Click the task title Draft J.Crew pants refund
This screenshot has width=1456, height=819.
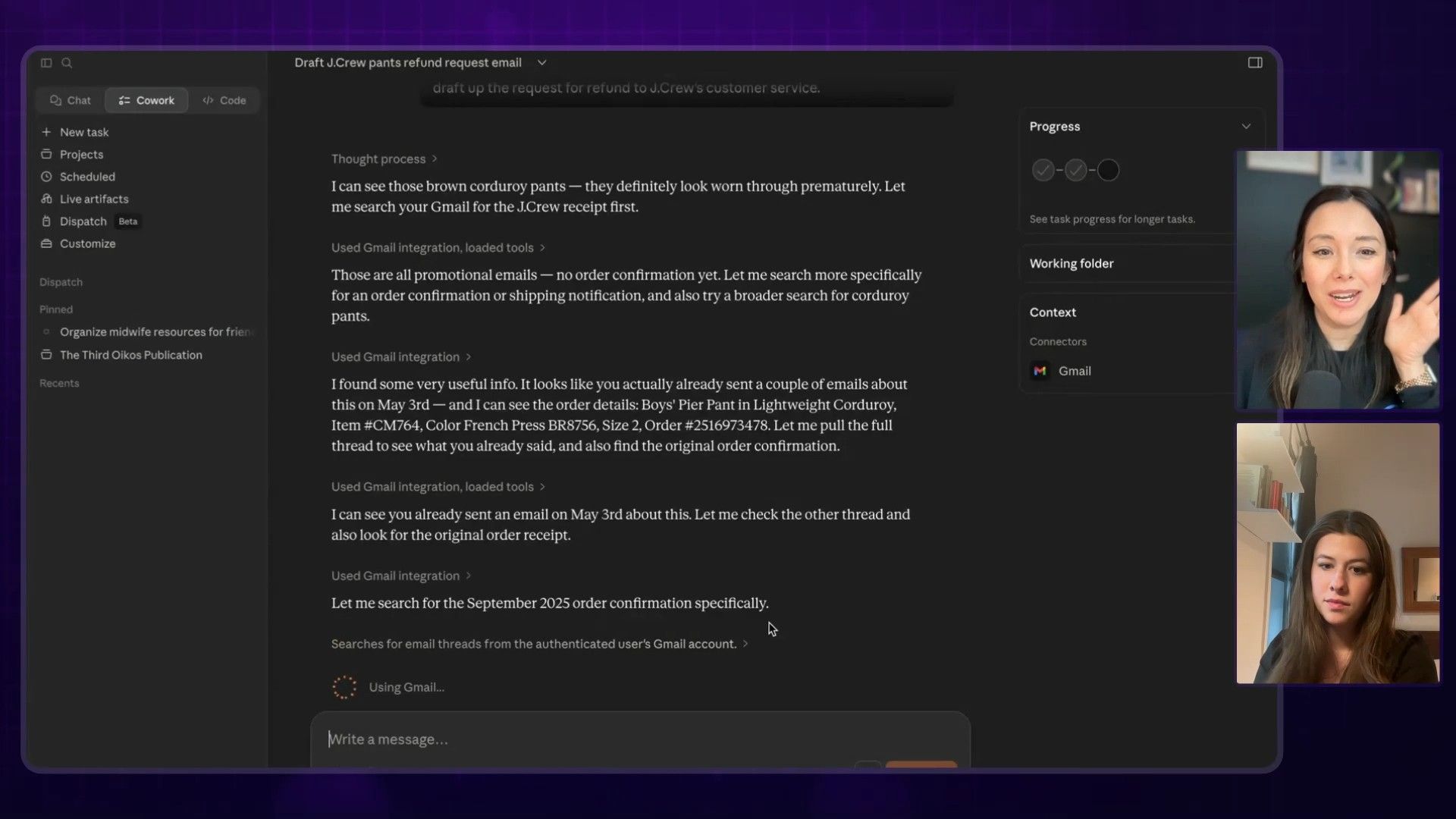[x=408, y=63]
